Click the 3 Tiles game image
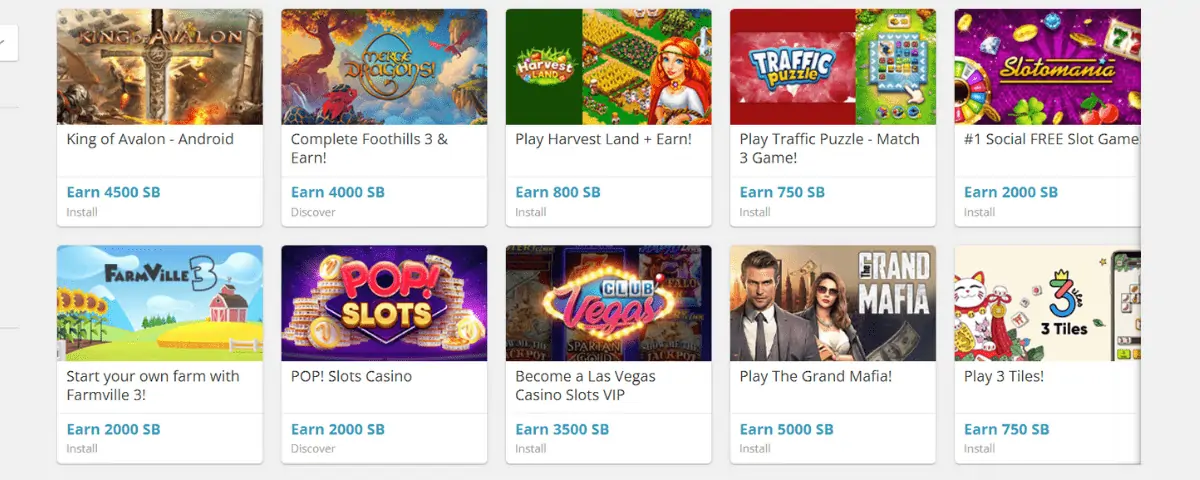 coord(1047,303)
